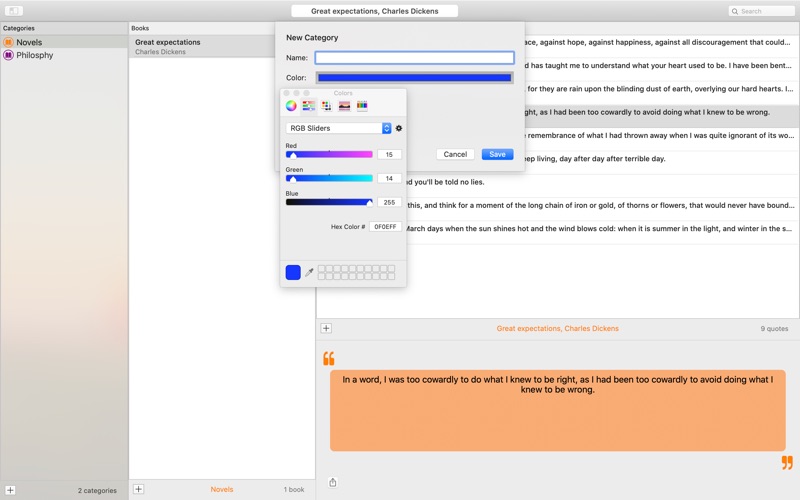Open the image palettes tab
Image resolution: width=800 pixels, height=500 pixels.
coord(344,106)
